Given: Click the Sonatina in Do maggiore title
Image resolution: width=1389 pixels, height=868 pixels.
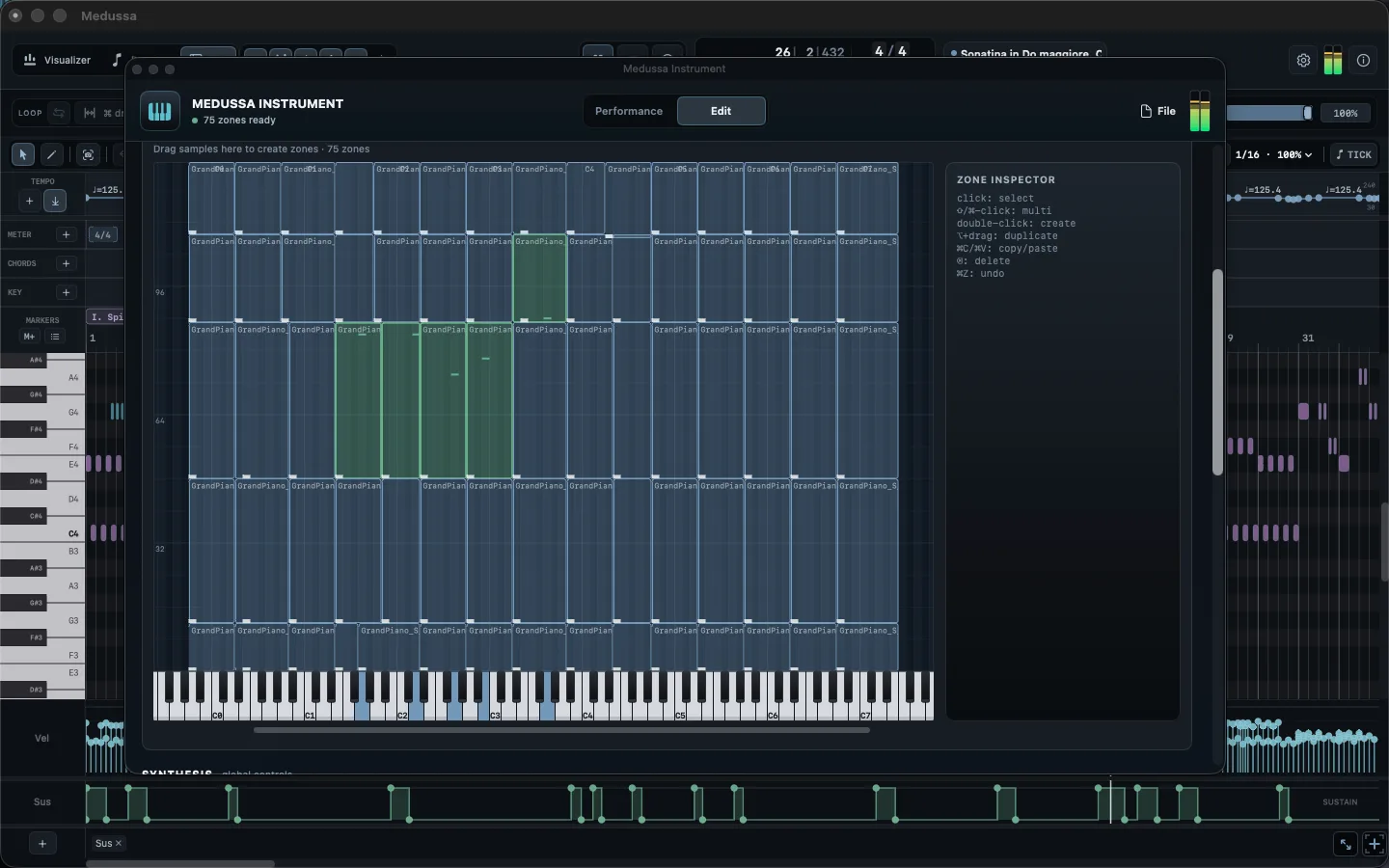Looking at the screenshot, I should pos(1030,54).
